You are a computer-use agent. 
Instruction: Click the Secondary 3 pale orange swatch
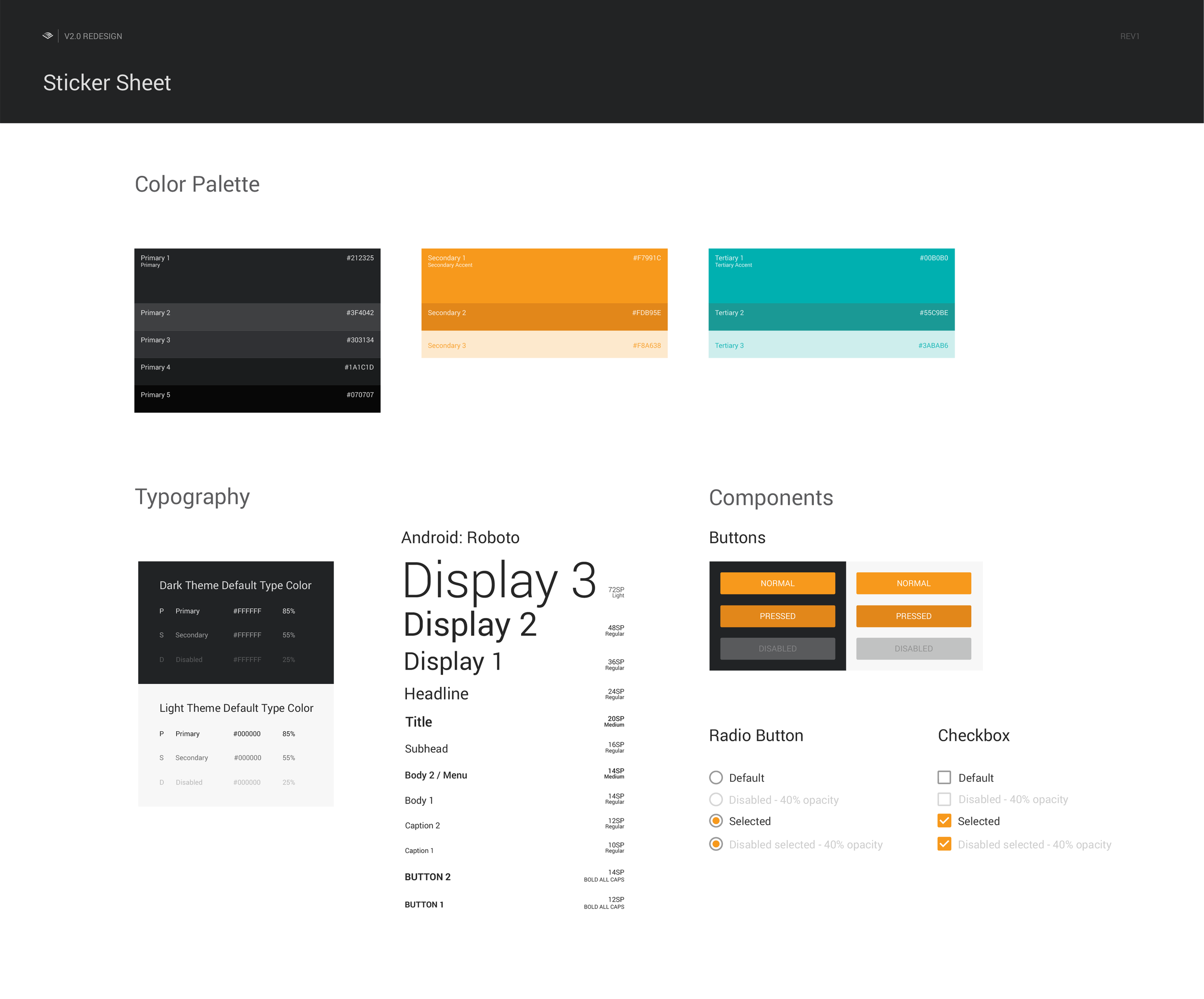(x=544, y=345)
